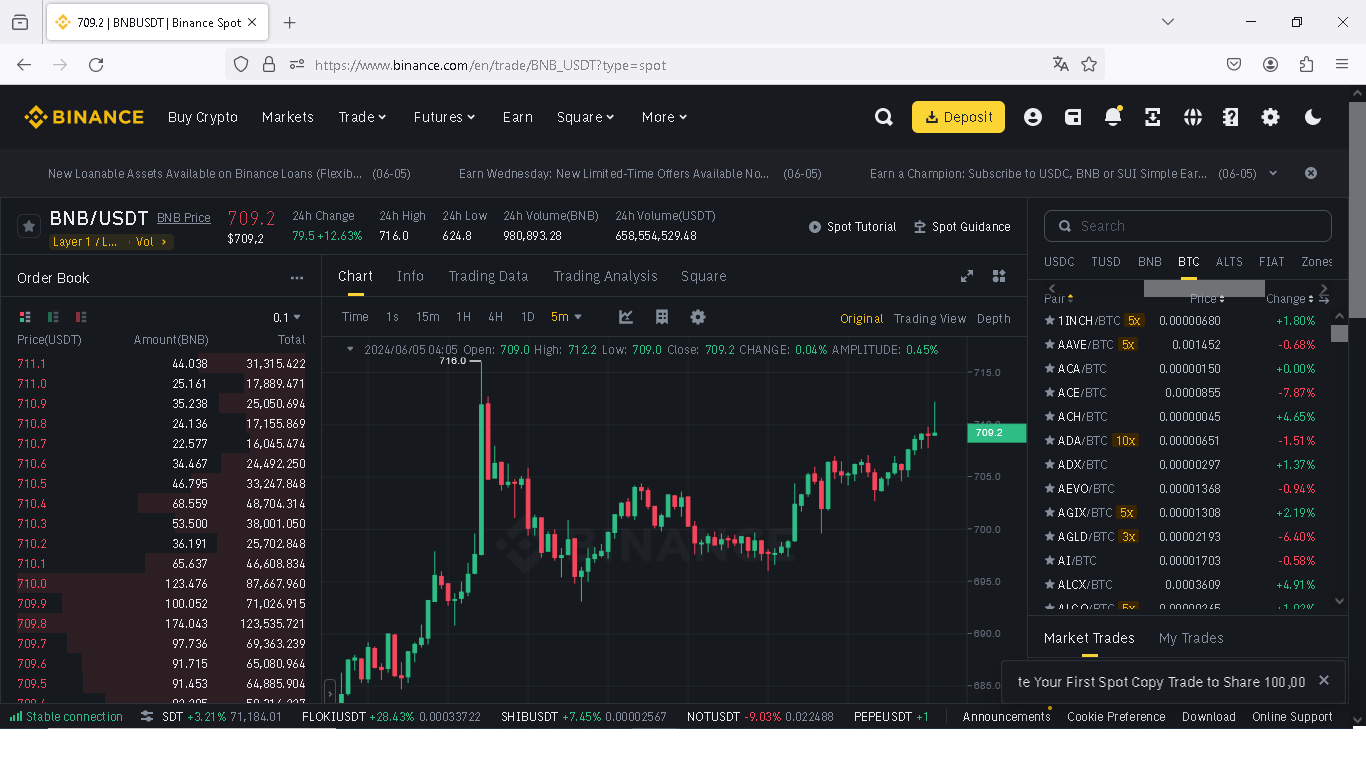Expand the Layer 1 / Vol tags
The width and height of the screenshot is (1366, 768).
point(111,242)
